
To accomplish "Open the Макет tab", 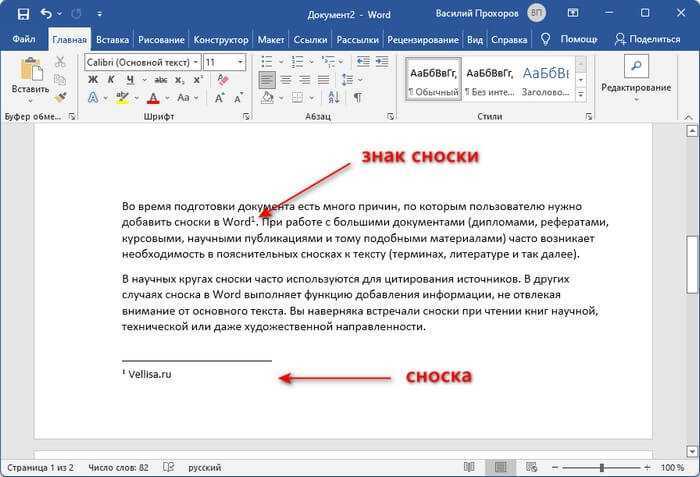I will [271, 40].
